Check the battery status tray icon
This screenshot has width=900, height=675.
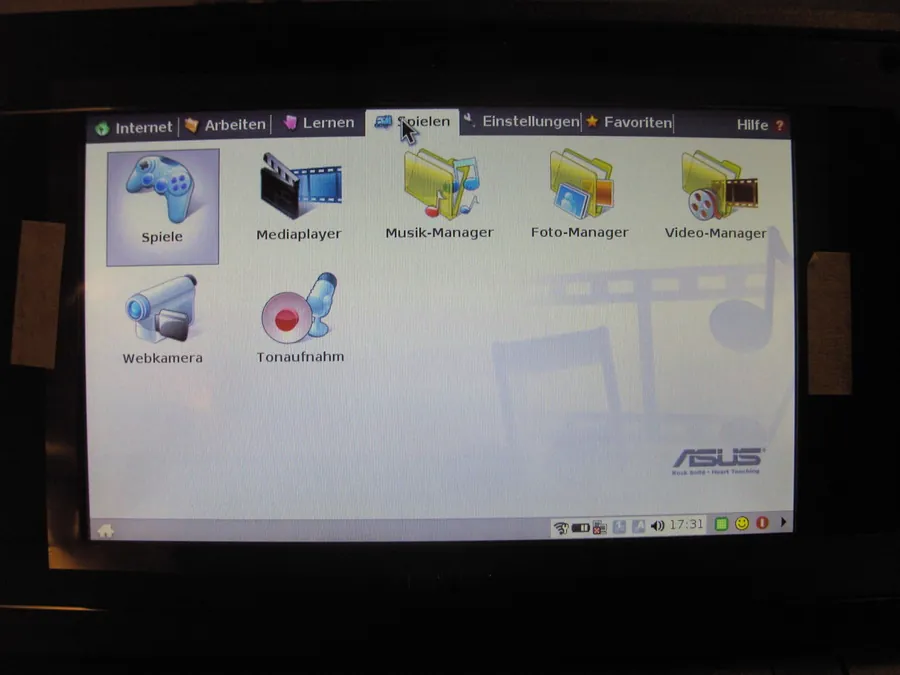click(x=580, y=527)
